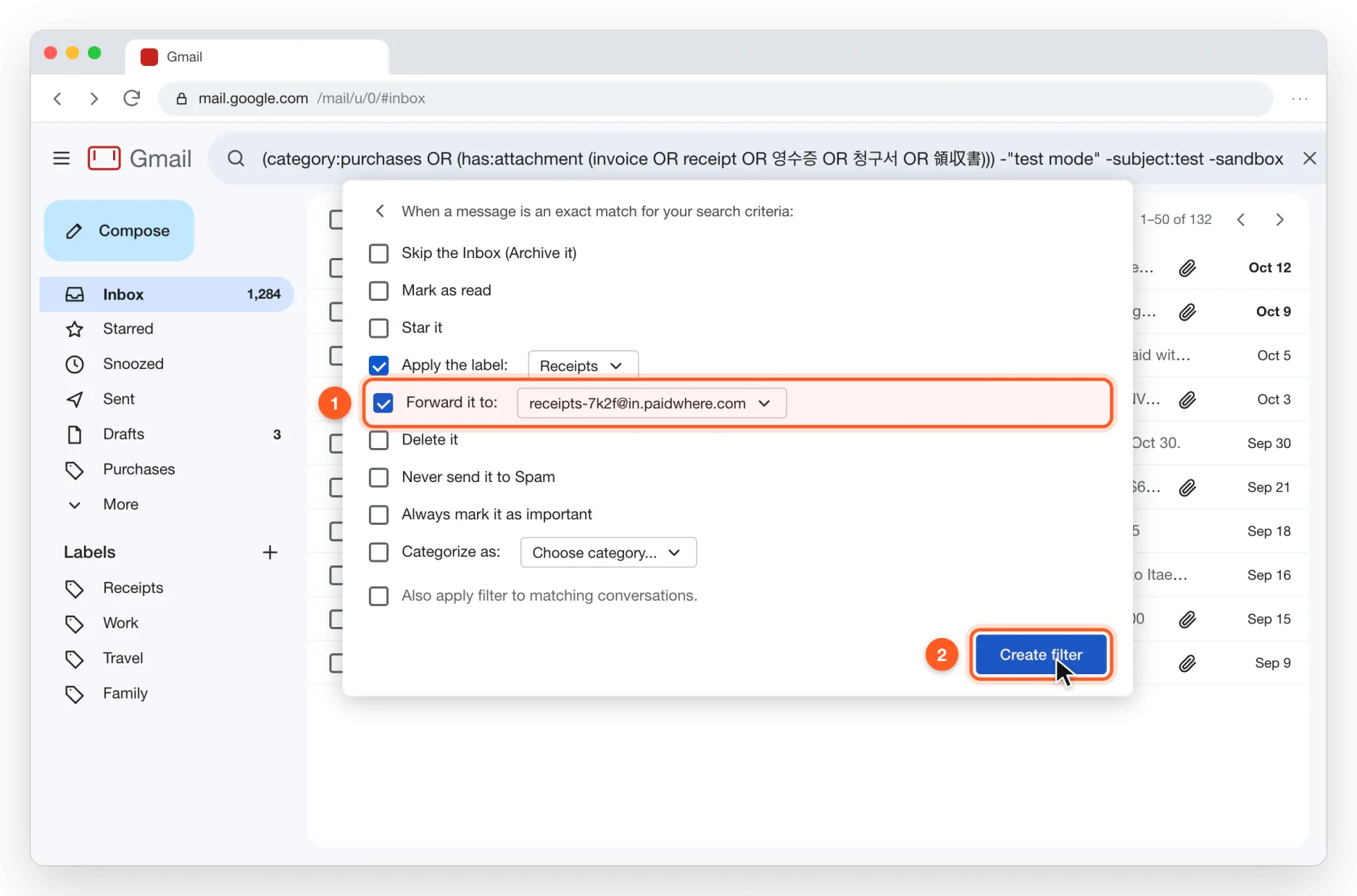Clear the search with X icon

click(1309, 158)
